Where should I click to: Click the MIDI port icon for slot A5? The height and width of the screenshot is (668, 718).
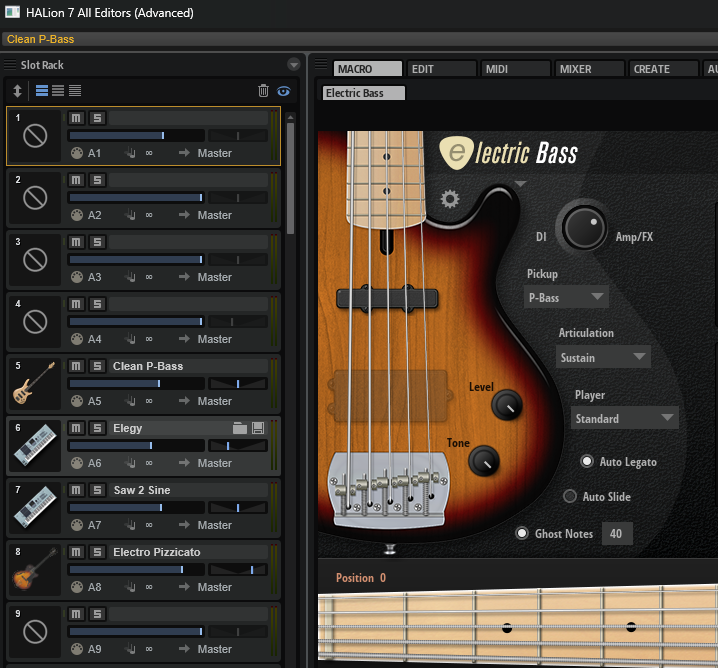click(77, 401)
